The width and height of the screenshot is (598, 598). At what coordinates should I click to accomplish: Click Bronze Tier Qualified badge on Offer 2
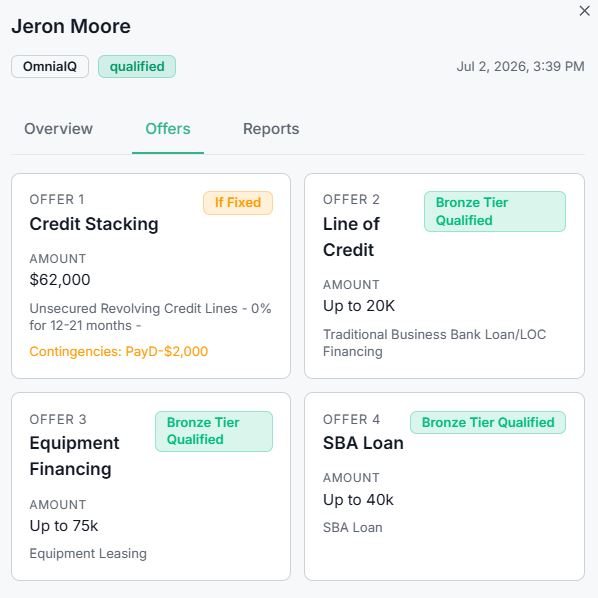pos(495,211)
